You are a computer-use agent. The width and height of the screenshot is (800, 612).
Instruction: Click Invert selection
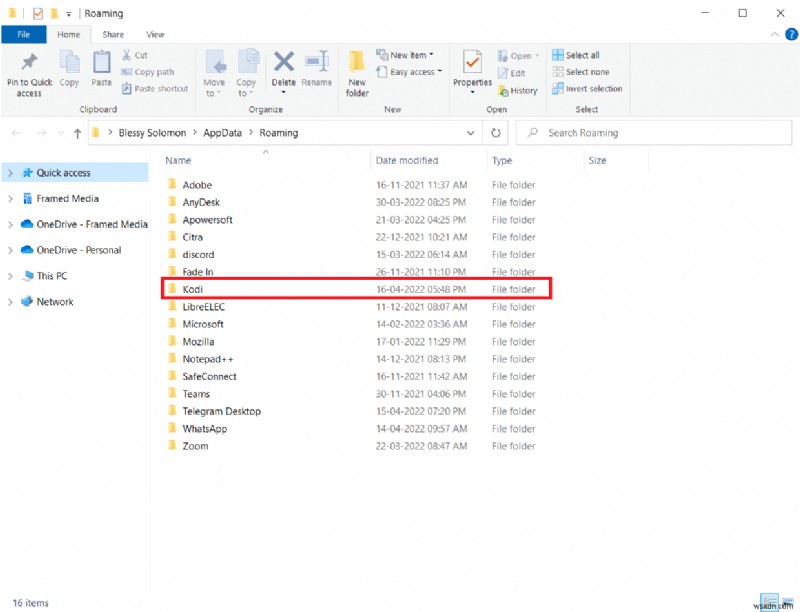pyautogui.click(x=587, y=89)
